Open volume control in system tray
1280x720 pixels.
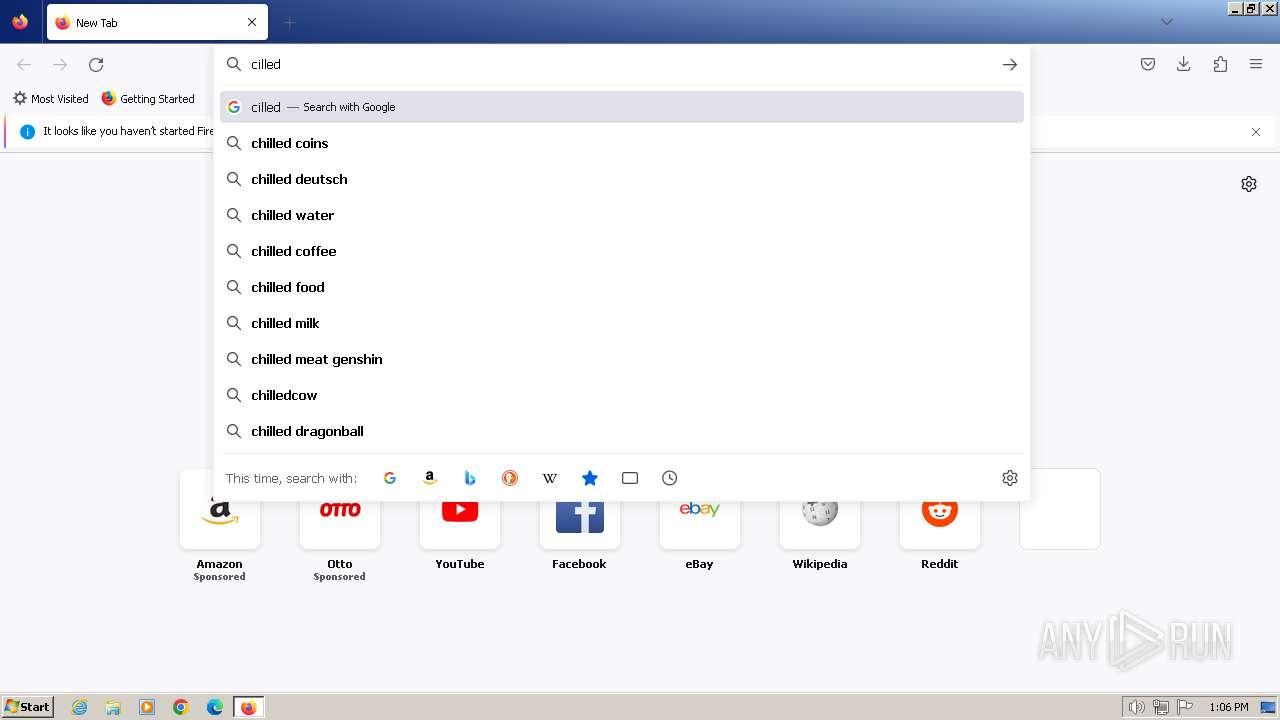click(x=1137, y=707)
